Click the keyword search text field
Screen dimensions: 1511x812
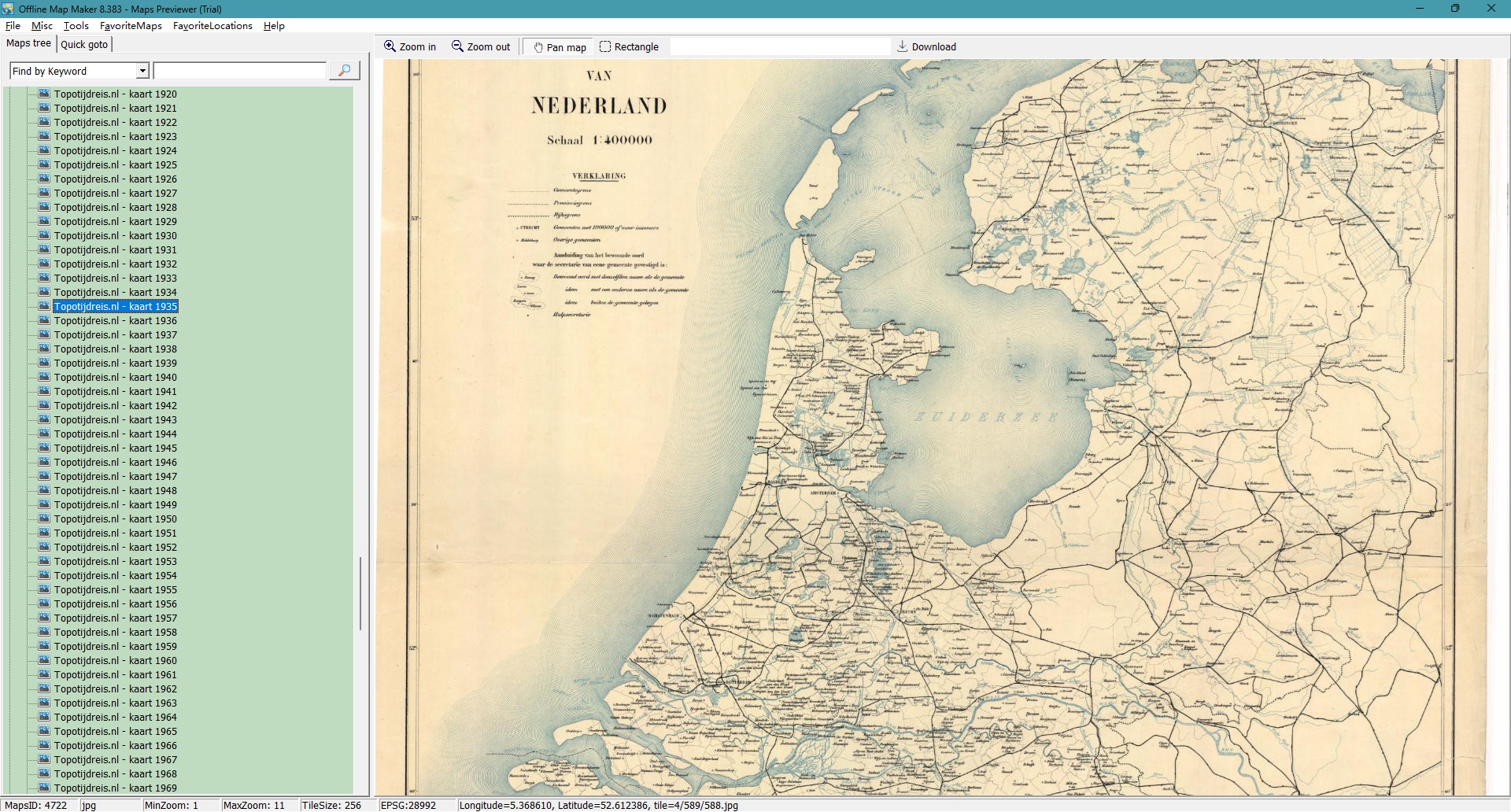pos(239,71)
